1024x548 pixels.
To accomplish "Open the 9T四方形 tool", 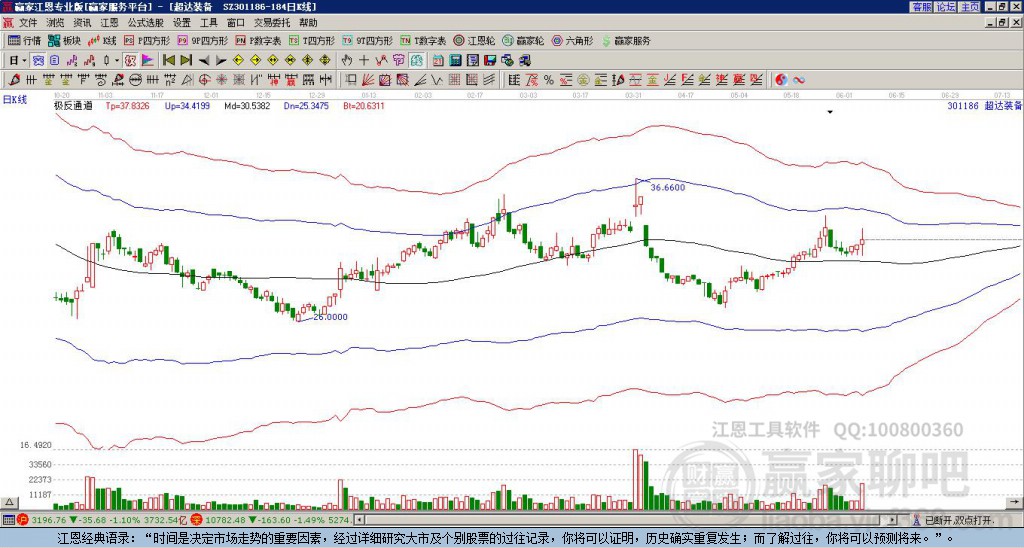I will click(x=367, y=40).
